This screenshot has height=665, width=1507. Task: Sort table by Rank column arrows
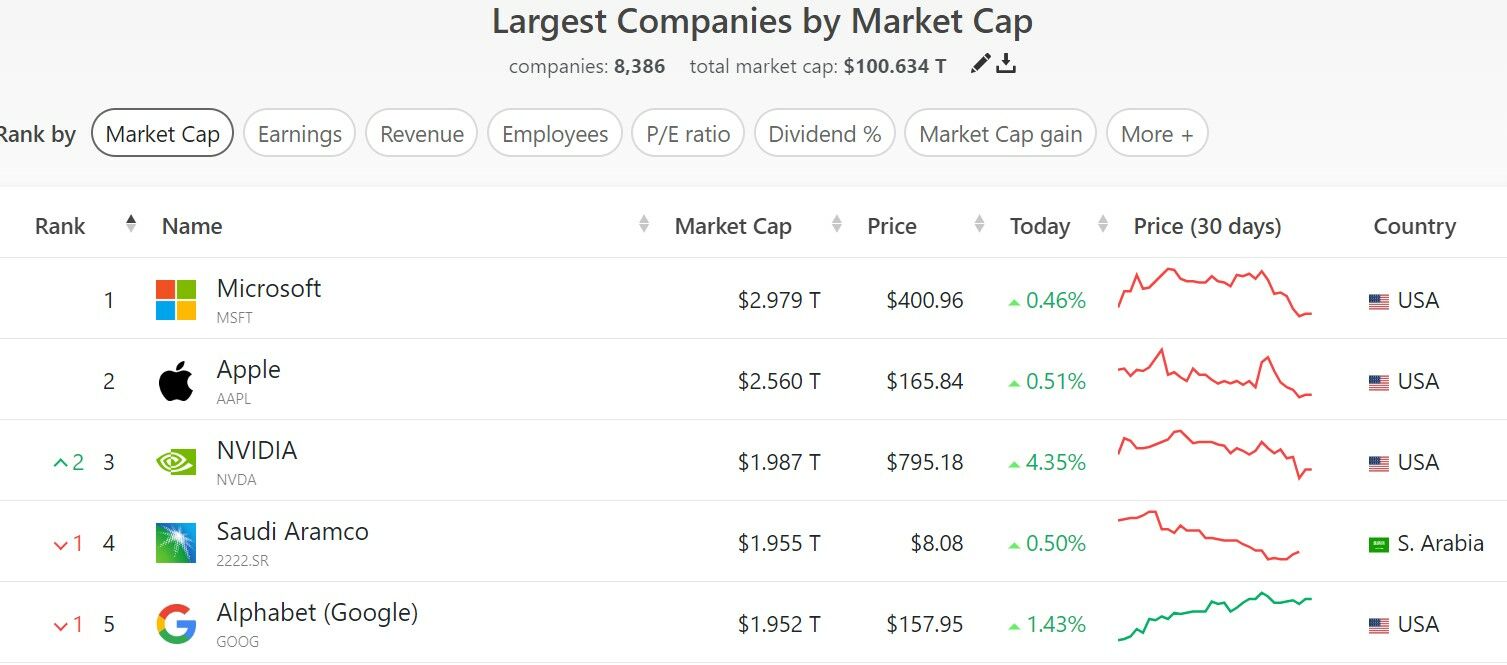coord(130,224)
